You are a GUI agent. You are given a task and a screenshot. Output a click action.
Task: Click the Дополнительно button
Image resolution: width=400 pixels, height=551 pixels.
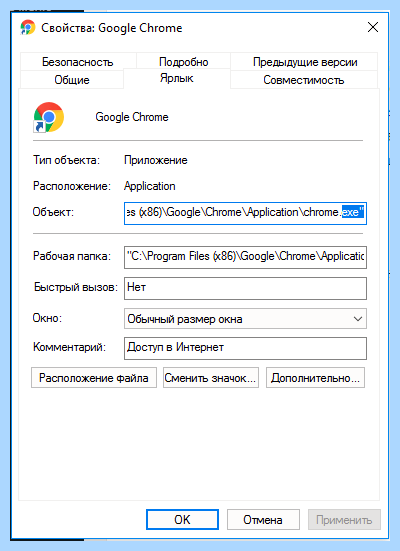click(315, 378)
